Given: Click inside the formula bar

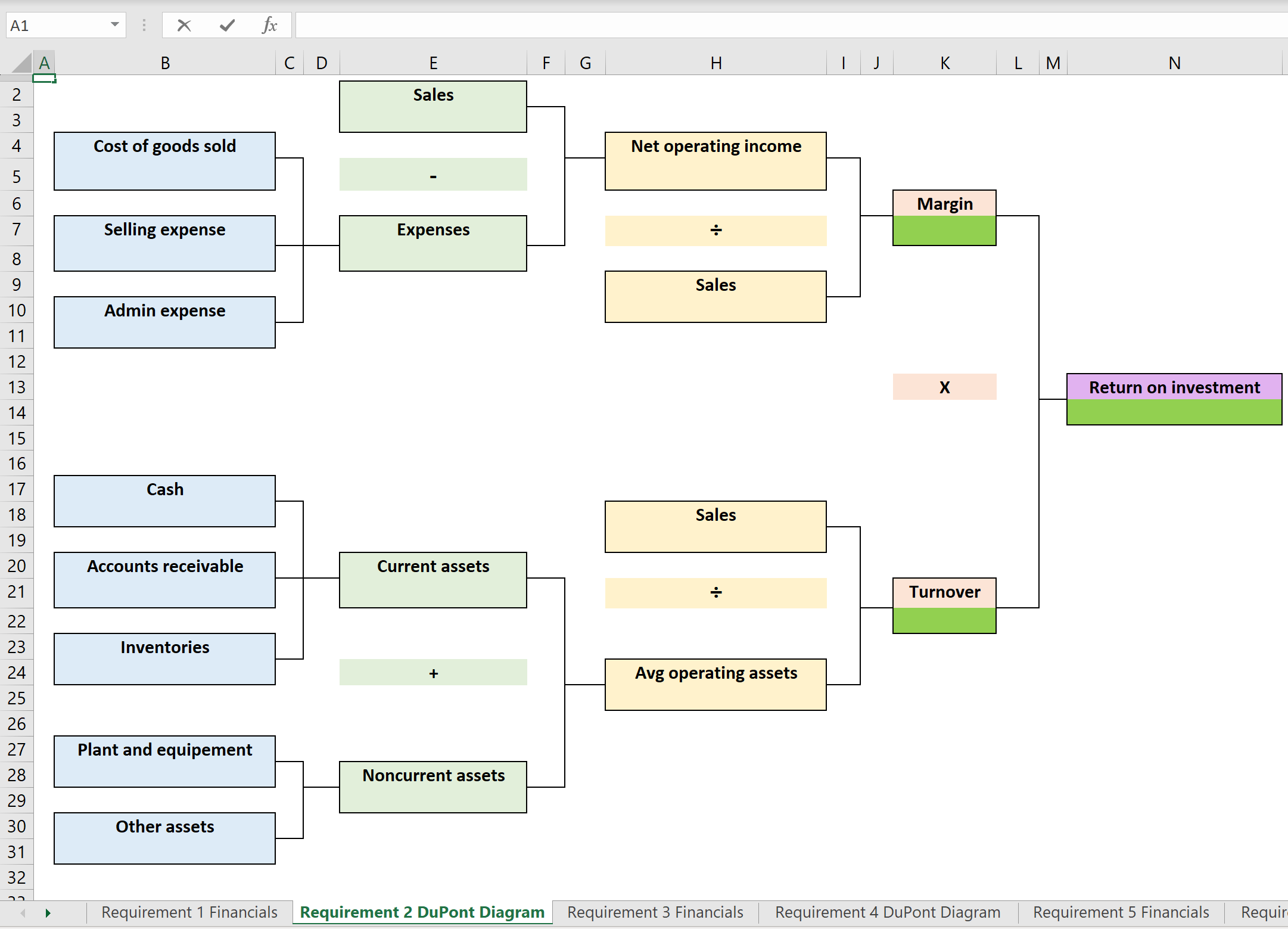Looking at the screenshot, I should 596,25.
